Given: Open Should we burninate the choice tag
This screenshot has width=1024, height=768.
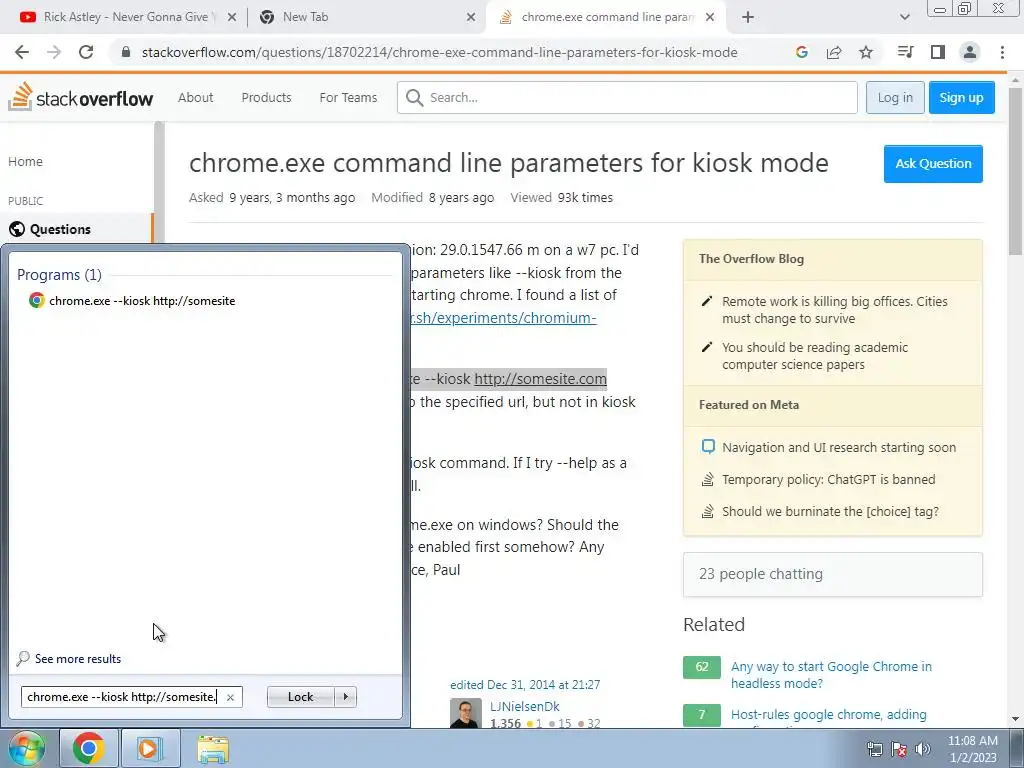Looking at the screenshot, I should point(830,511).
